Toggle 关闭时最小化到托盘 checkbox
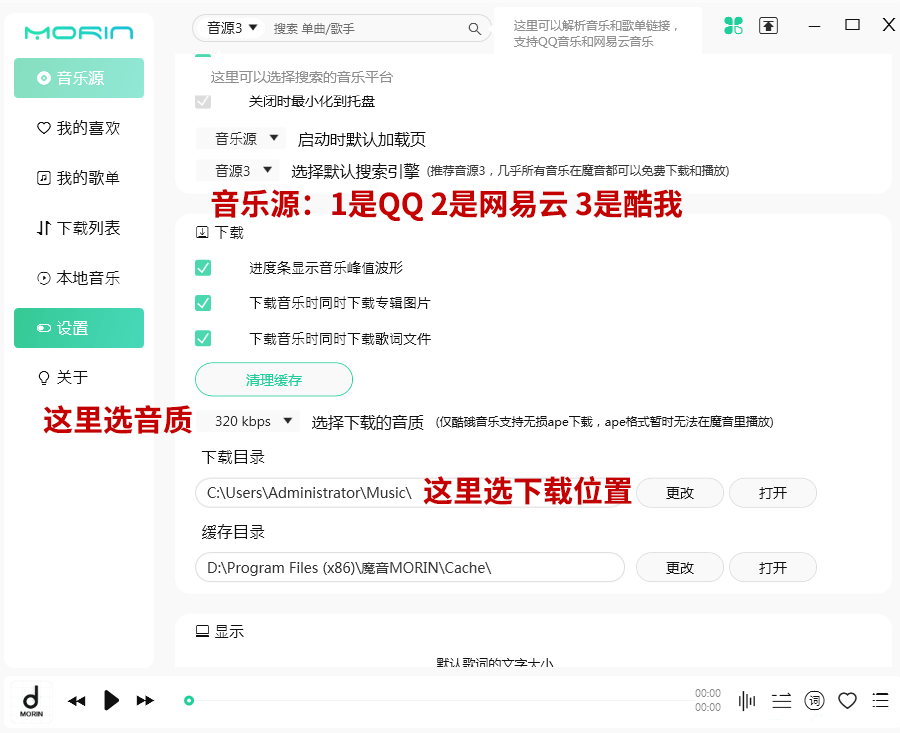This screenshot has height=733, width=900. tap(203, 102)
